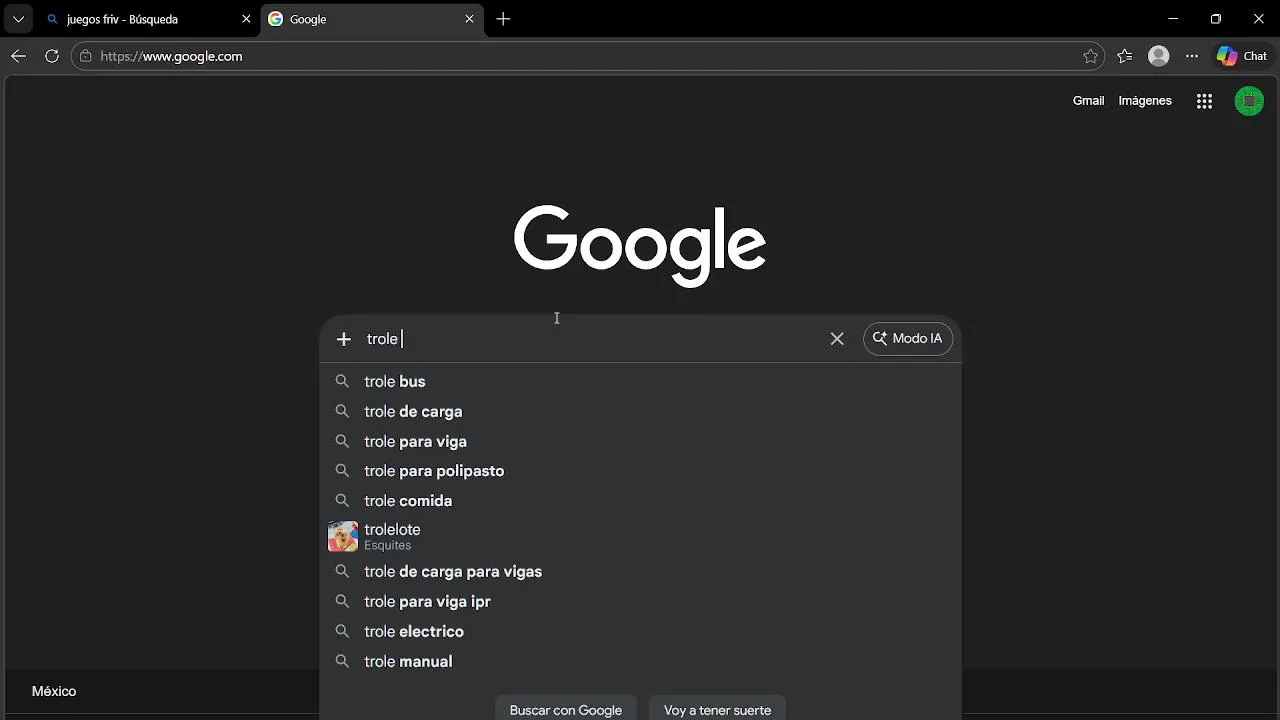Clear the search text with the X
This screenshot has height=720, width=1280.
(837, 339)
